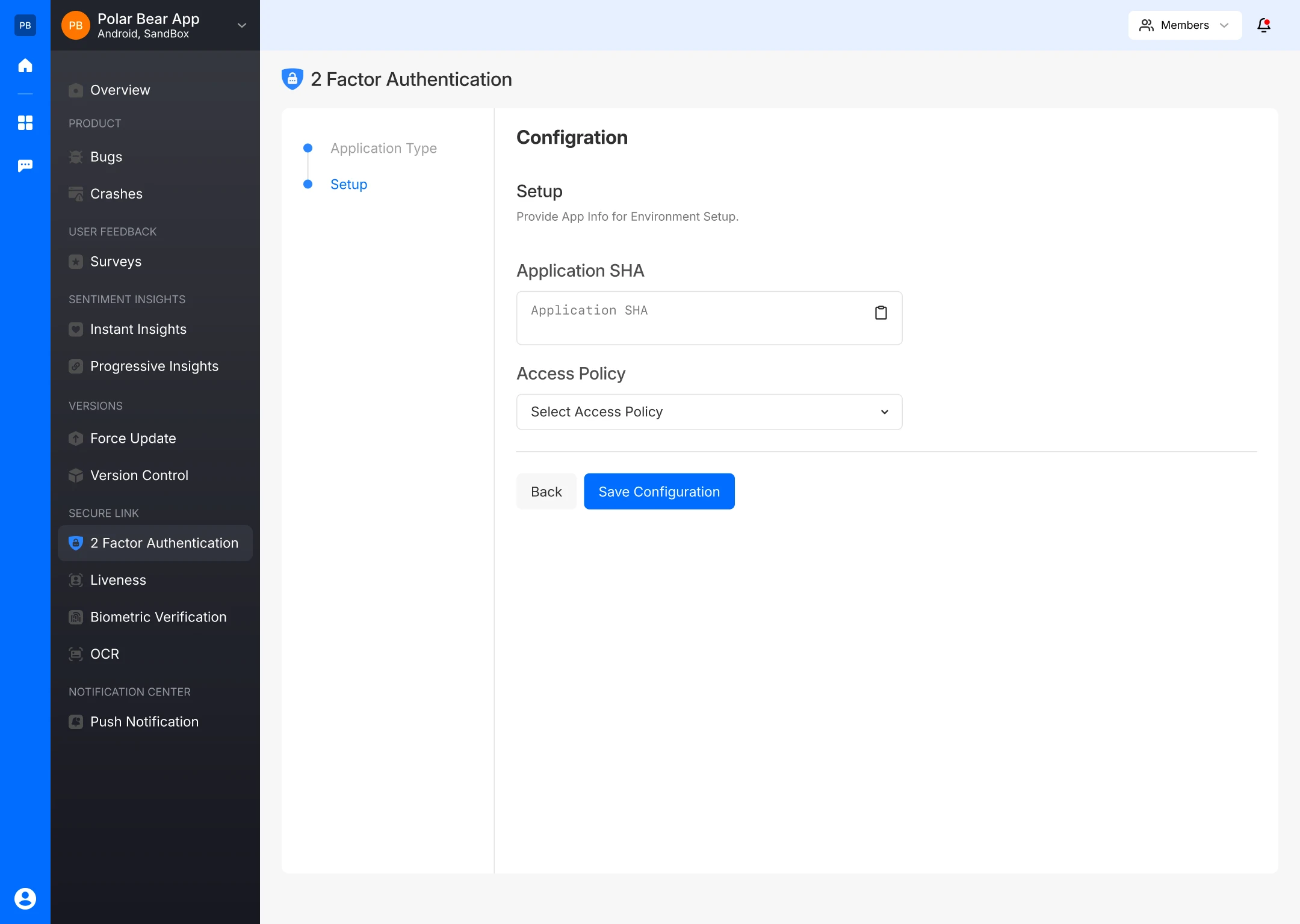This screenshot has height=924, width=1300.
Task: Select the Setup step
Action: pos(348,184)
